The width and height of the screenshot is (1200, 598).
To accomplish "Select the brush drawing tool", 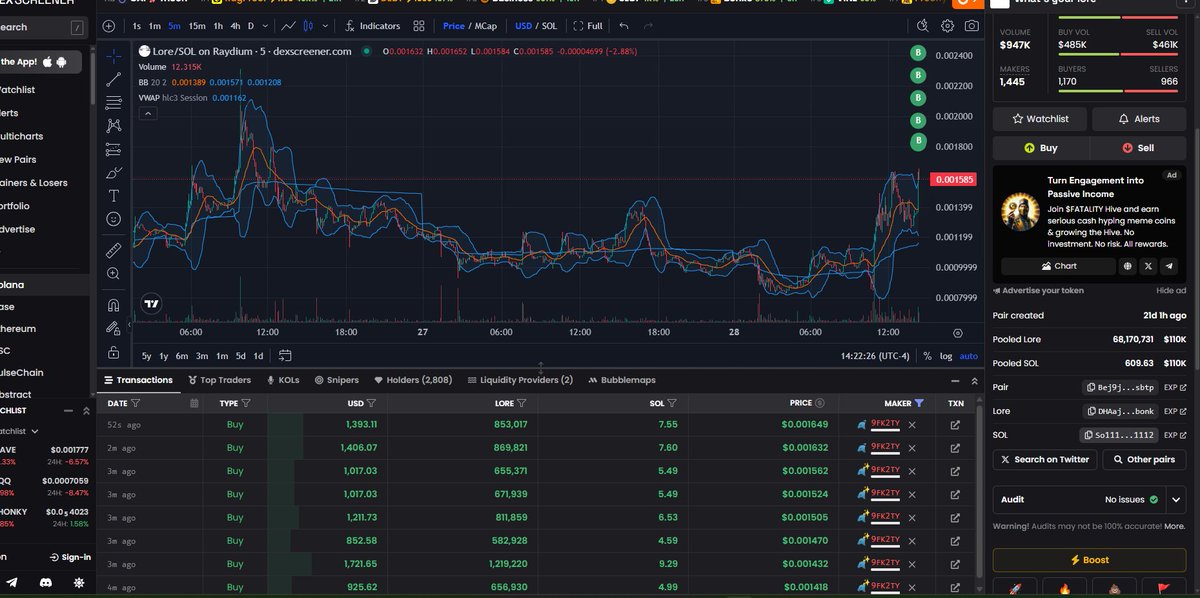I will 114,172.
